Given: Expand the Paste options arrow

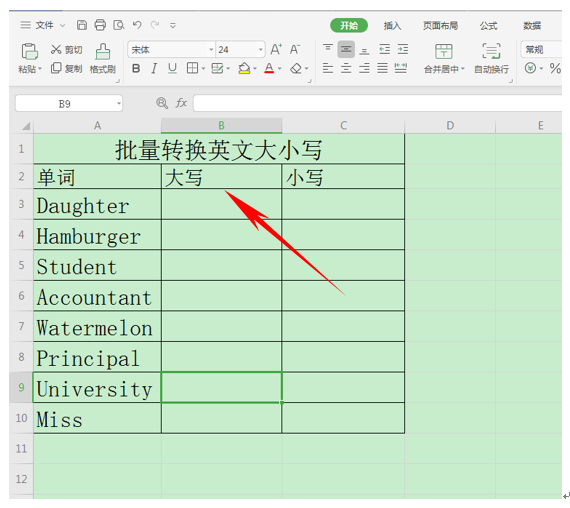Looking at the screenshot, I should click(x=40, y=68).
